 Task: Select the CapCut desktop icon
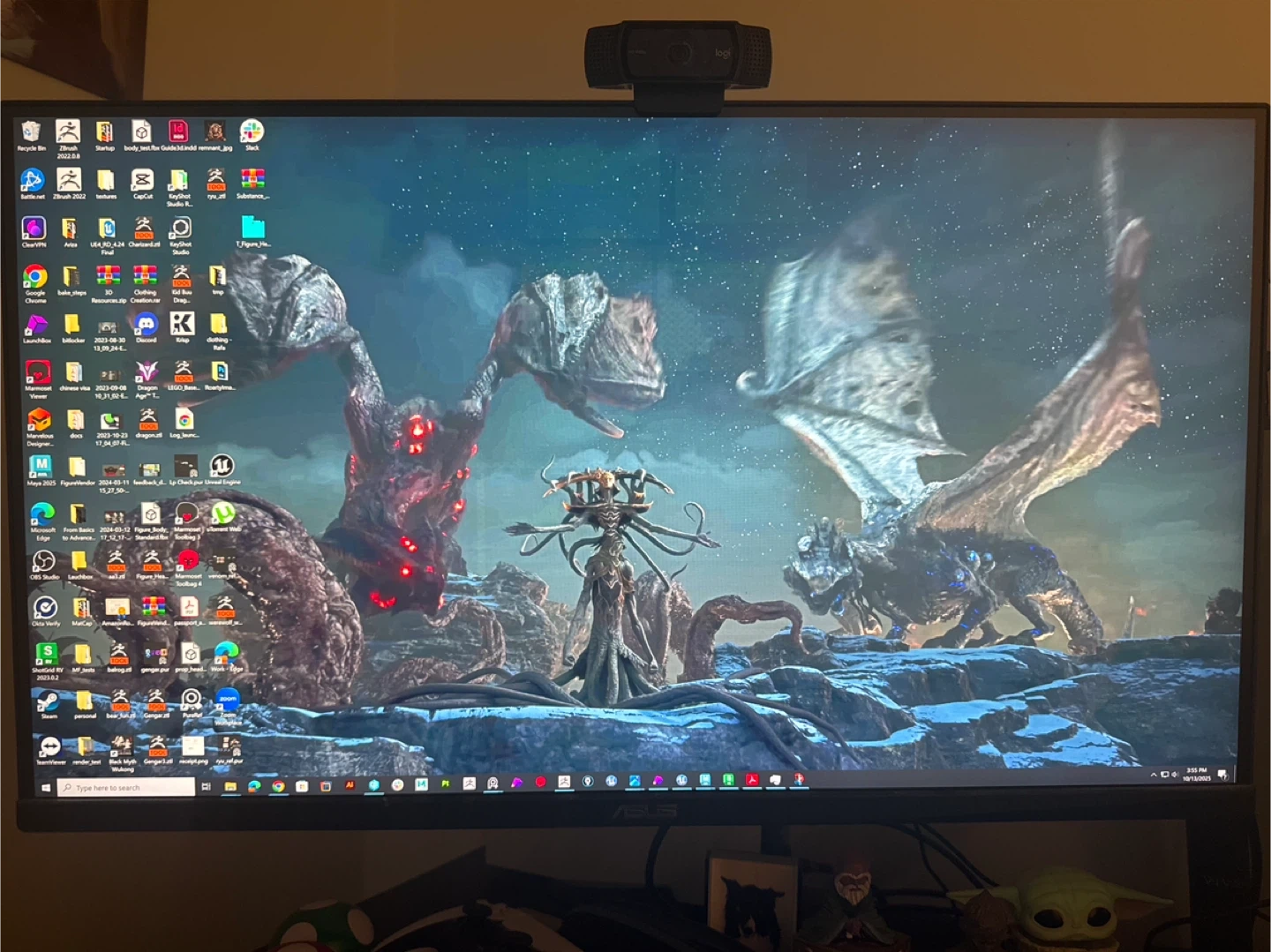pyautogui.click(x=142, y=181)
